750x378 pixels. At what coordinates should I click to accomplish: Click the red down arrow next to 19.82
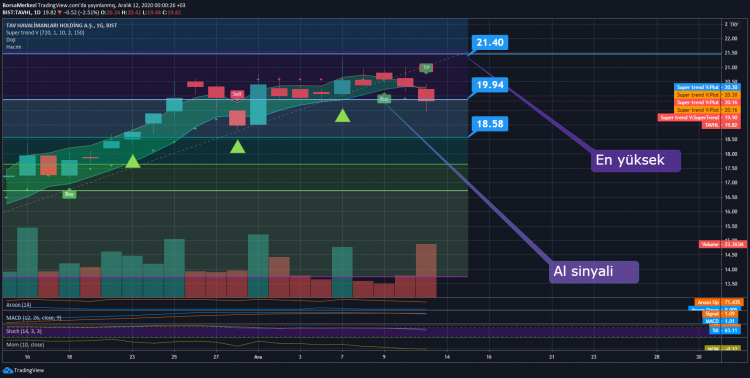pos(59,11)
